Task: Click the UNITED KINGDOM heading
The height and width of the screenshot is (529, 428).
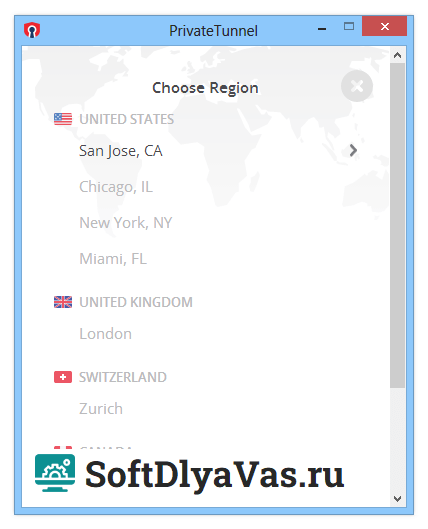Action: point(136,302)
